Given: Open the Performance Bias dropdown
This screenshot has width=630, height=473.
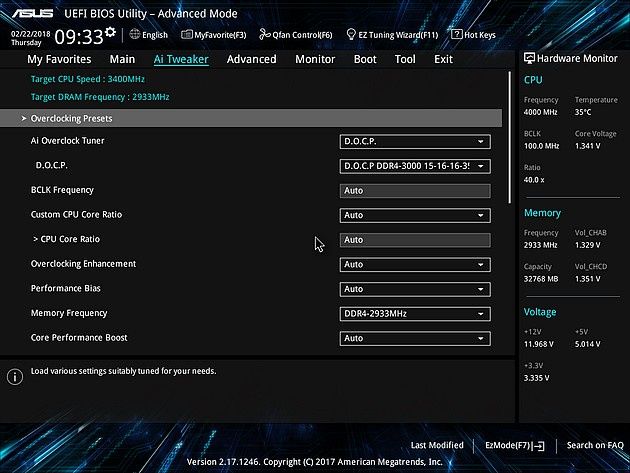Looking at the screenshot, I should coord(415,289).
